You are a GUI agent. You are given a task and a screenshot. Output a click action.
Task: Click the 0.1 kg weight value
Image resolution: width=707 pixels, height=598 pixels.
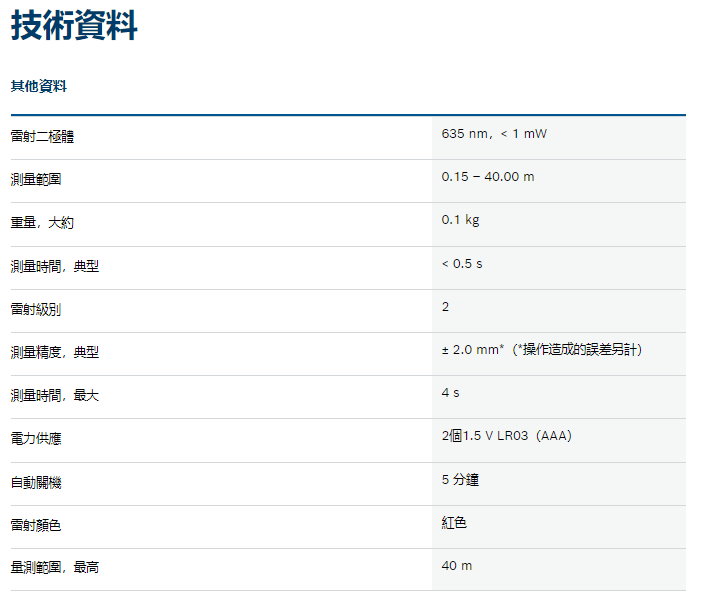click(x=460, y=220)
